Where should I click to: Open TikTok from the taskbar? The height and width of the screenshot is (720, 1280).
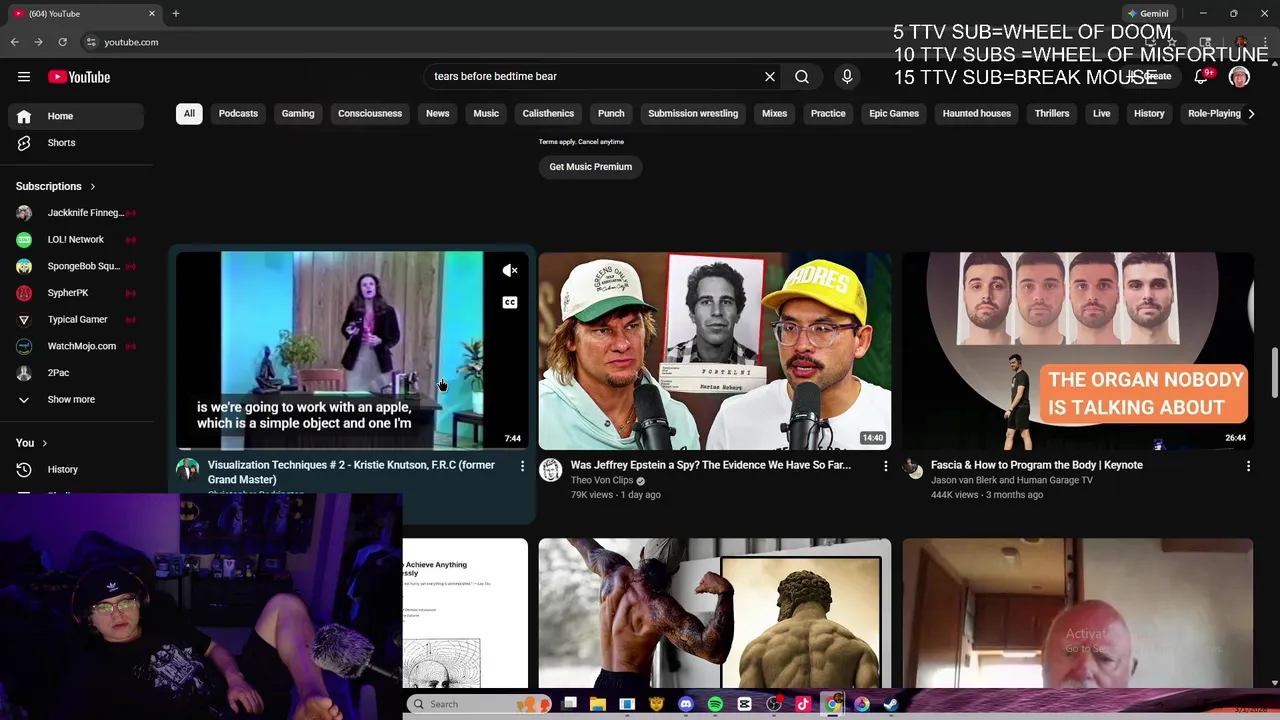[x=803, y=704]
